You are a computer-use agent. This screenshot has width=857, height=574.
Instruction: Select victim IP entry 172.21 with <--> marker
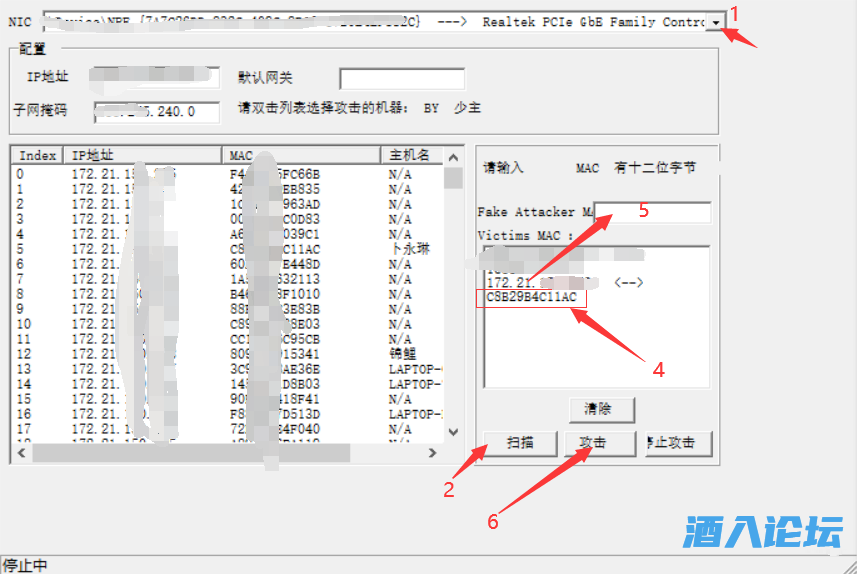[x=565, y=283]
